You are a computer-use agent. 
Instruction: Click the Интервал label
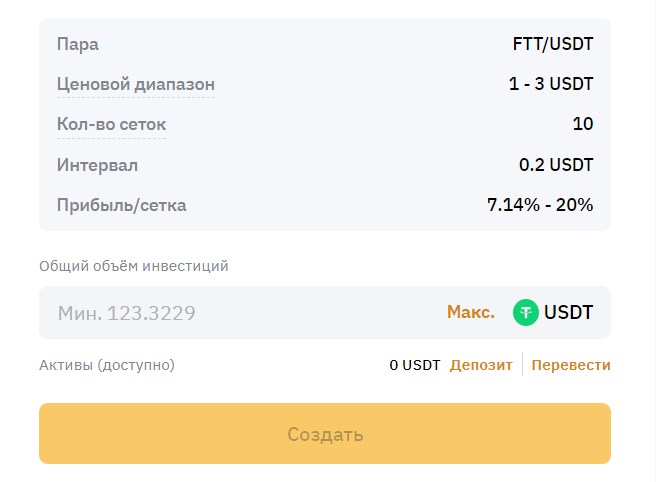tap(97, 165)
